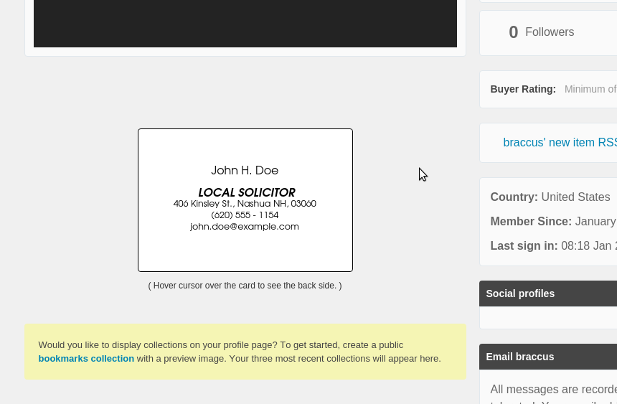The width and height of the screenshot is (617, 404).
Task: Click the hover cursor hint caption
Action: [245, 286]
